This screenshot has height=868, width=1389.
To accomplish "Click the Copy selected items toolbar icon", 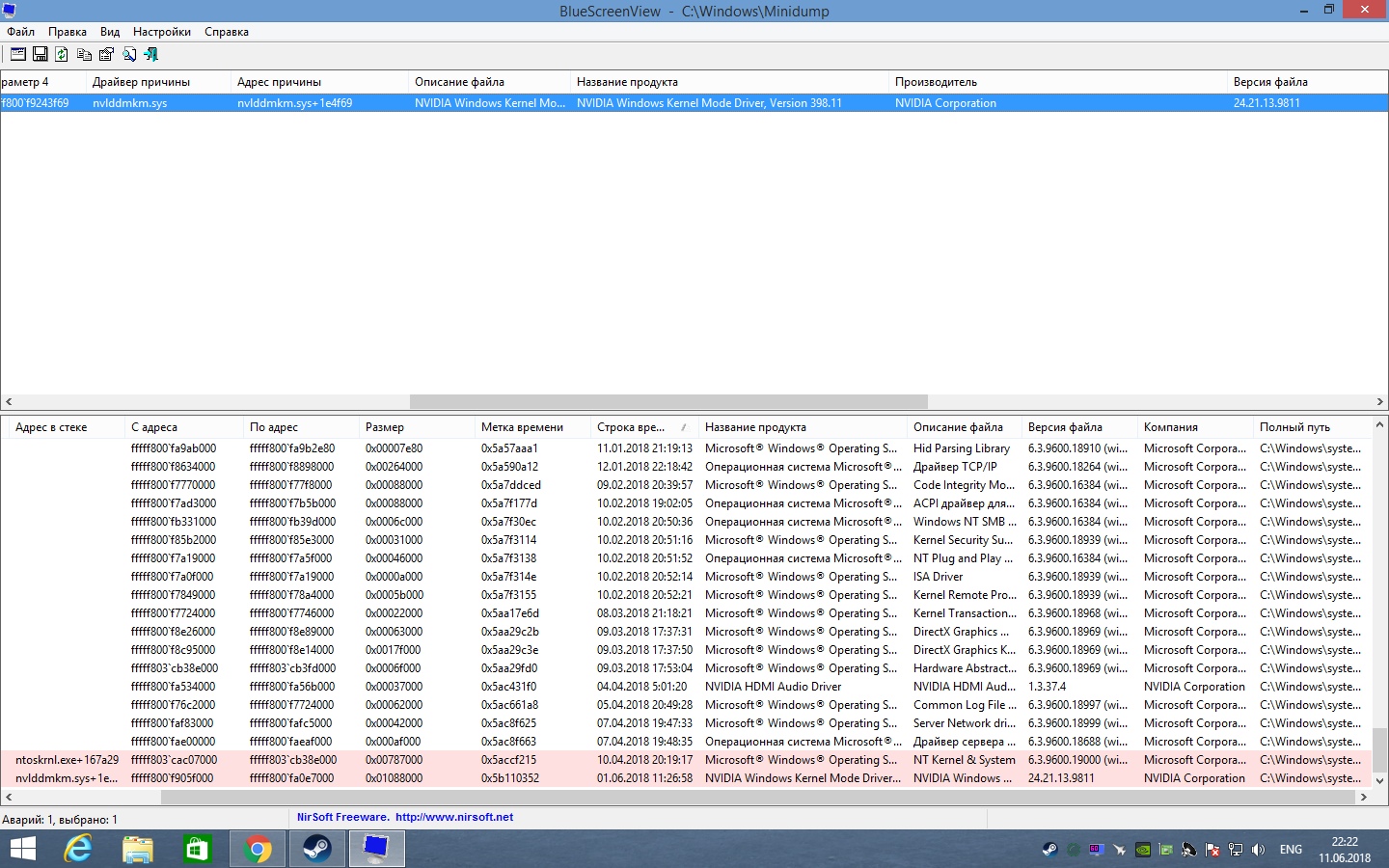I will coord(84,54).
